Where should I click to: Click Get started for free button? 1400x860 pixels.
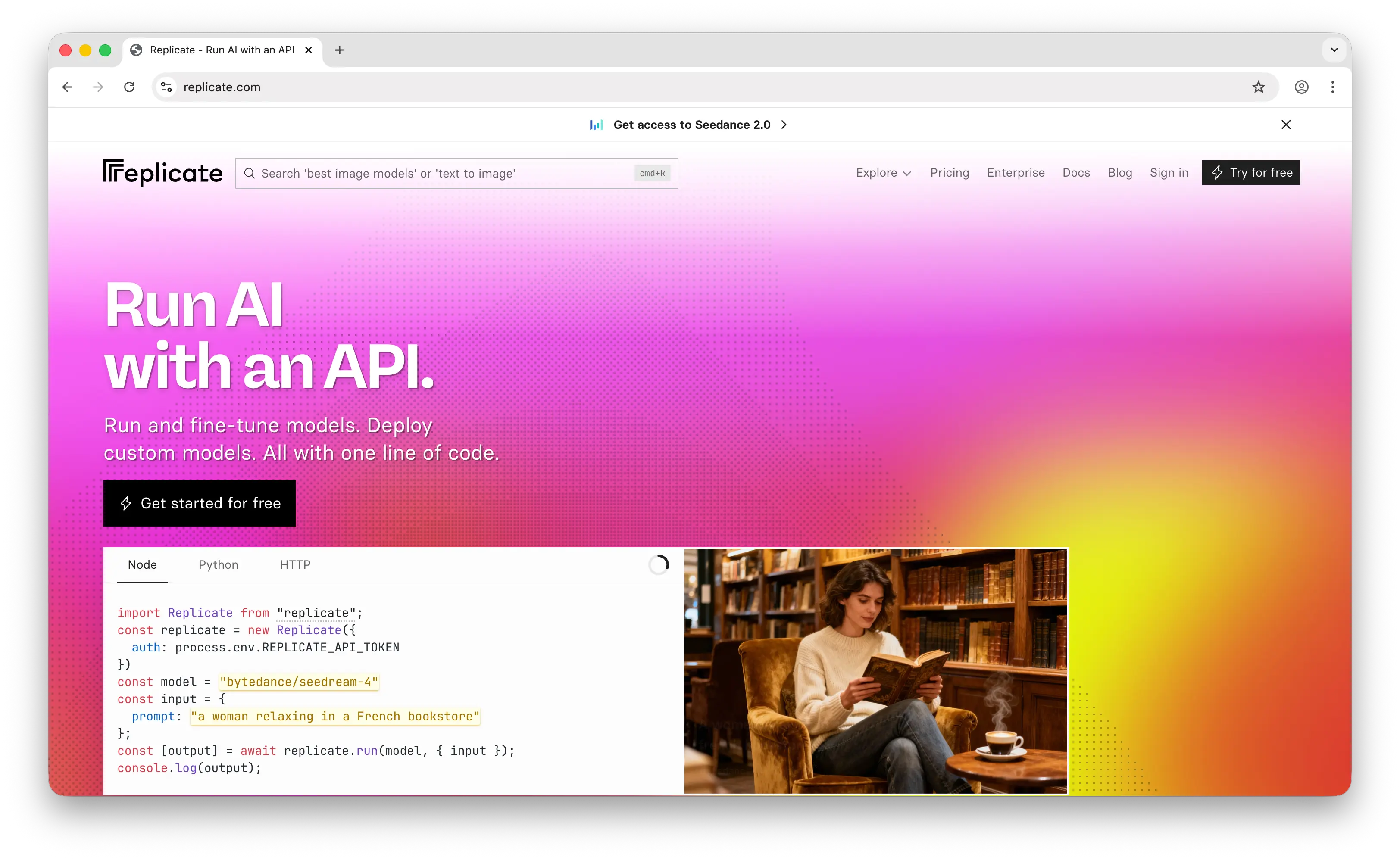coord(200,503)
